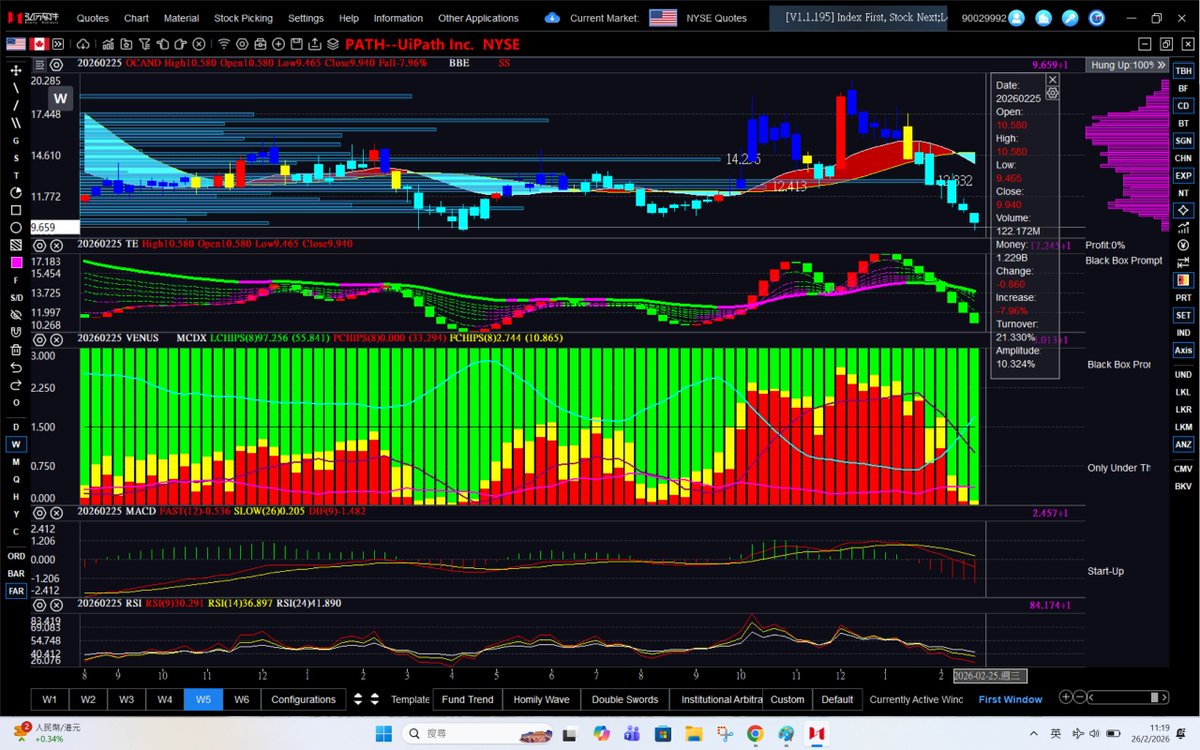Click the redo arrow in left toolbar
1200x750 pixels.
tap(16, 385)
